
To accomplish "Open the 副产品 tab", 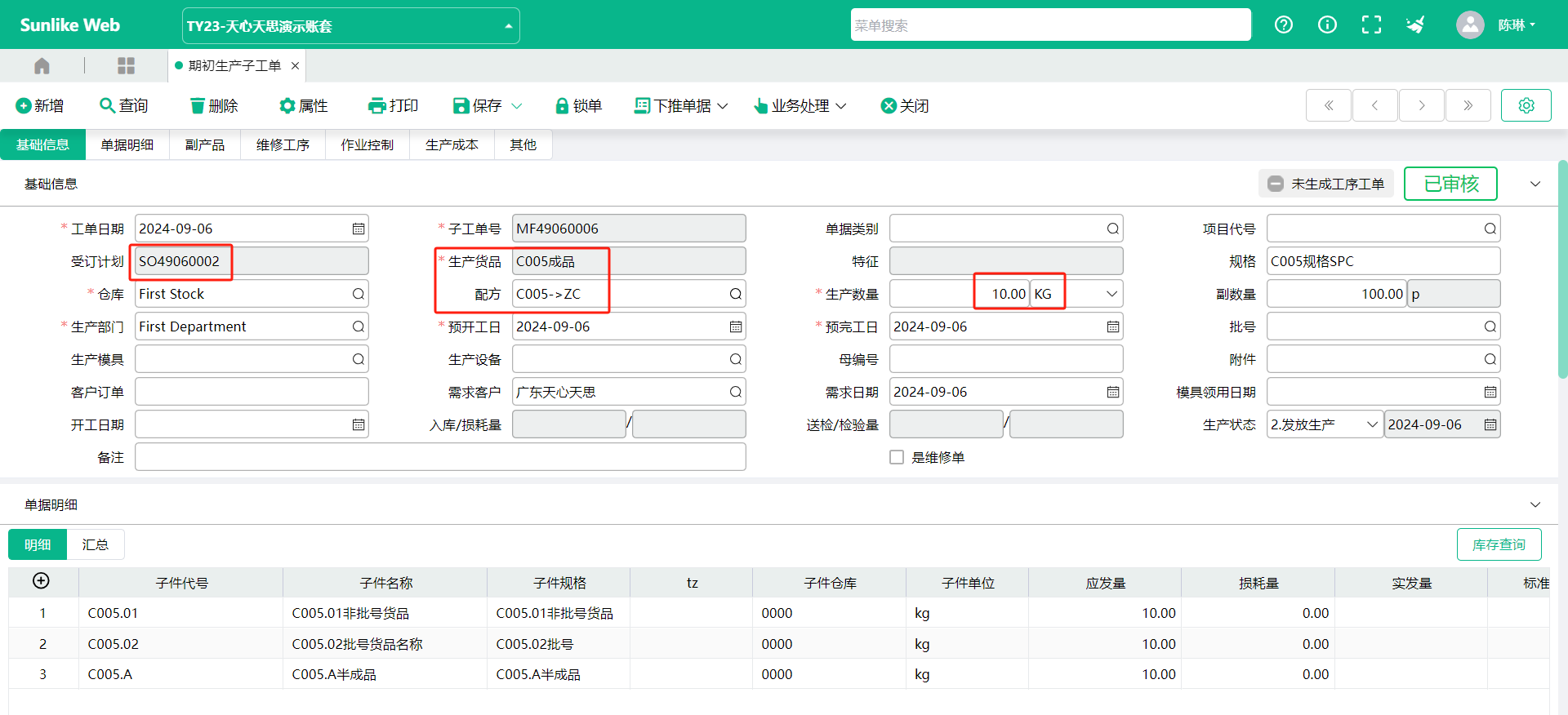I will [204, 144].
